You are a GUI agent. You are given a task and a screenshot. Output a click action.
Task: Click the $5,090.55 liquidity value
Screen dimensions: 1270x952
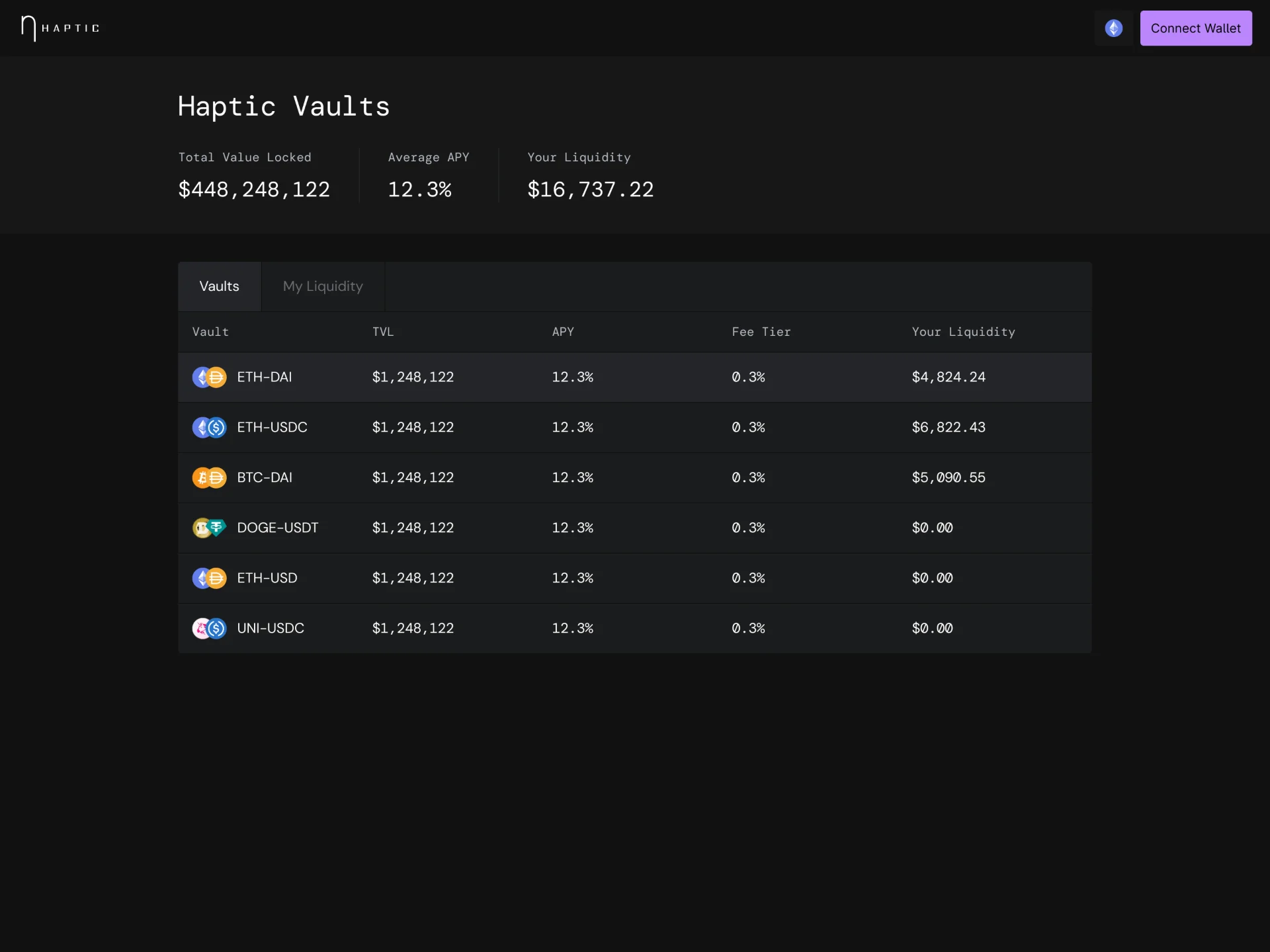coord(949,477)
